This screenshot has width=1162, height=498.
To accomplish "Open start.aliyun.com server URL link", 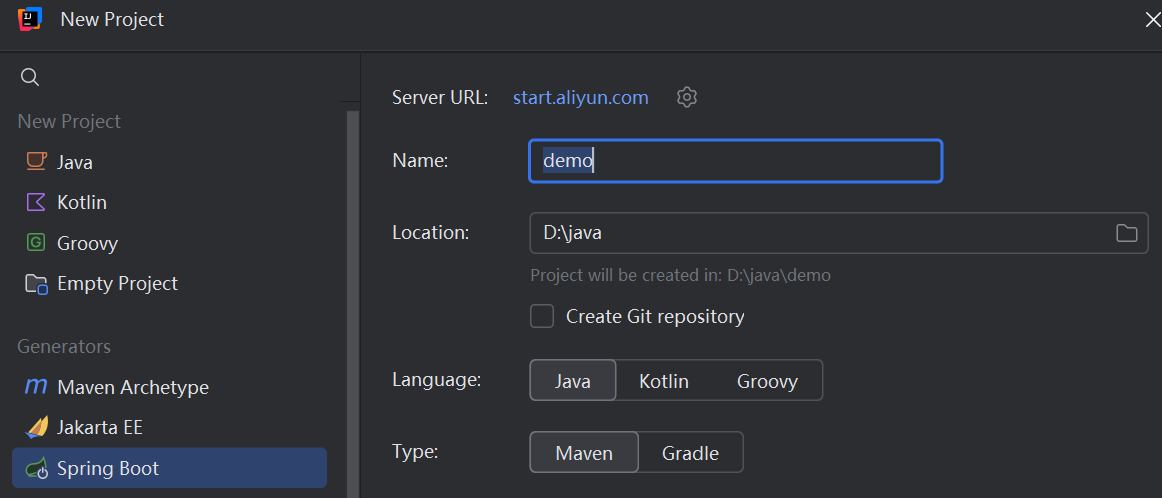I will 580,97.
